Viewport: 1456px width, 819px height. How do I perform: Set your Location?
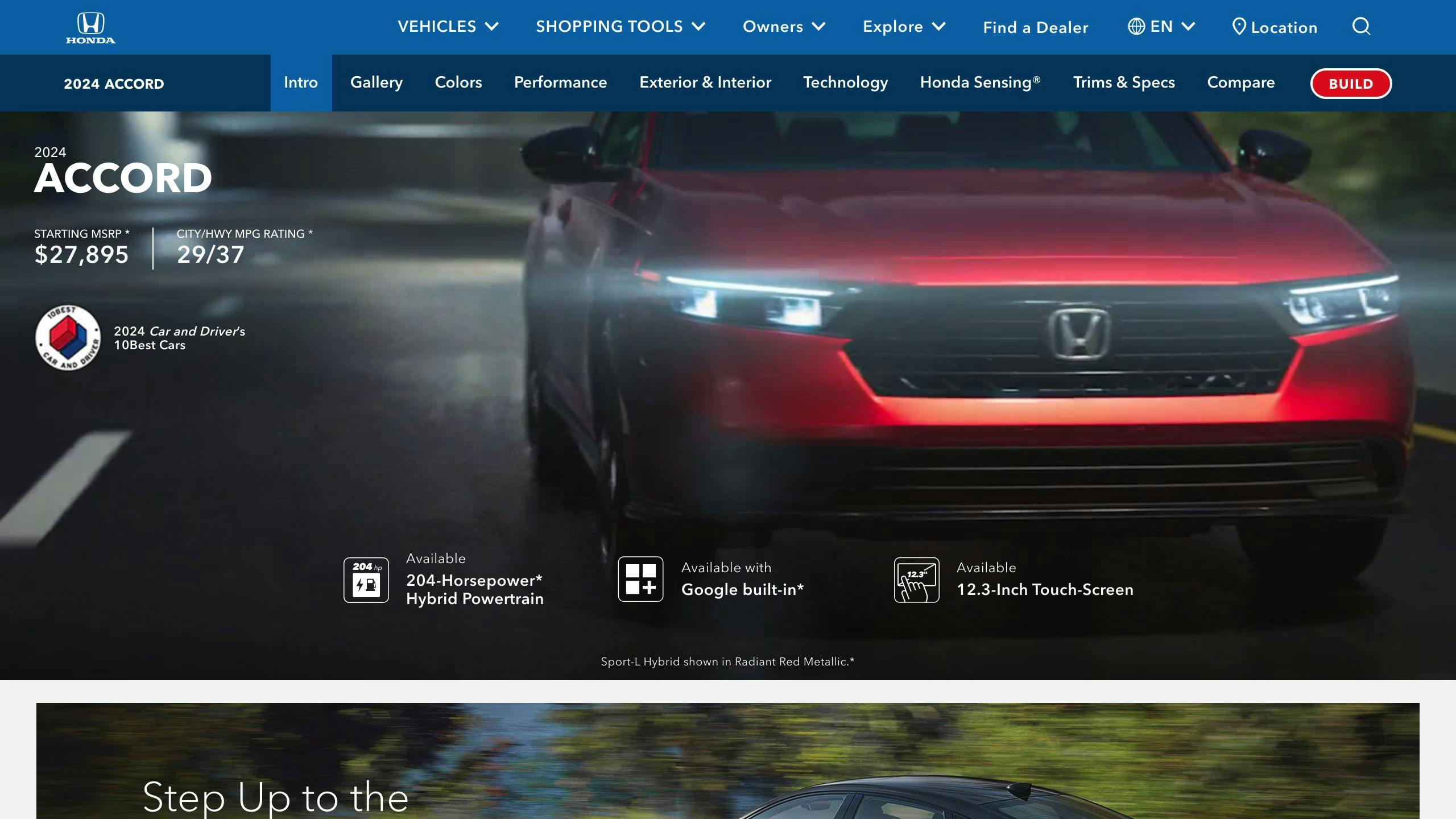1275,27
